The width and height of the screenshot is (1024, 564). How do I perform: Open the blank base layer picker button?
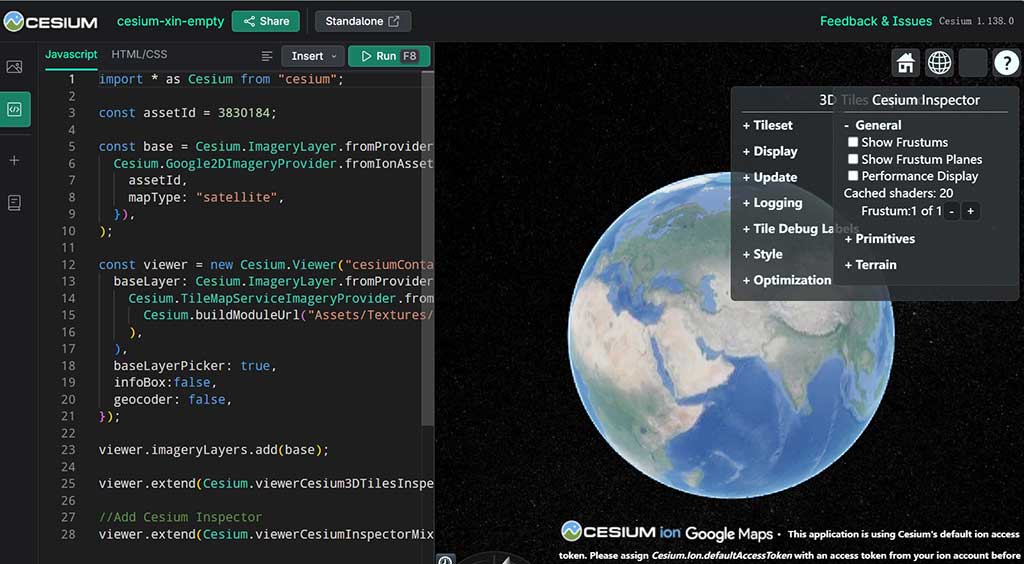972,63
